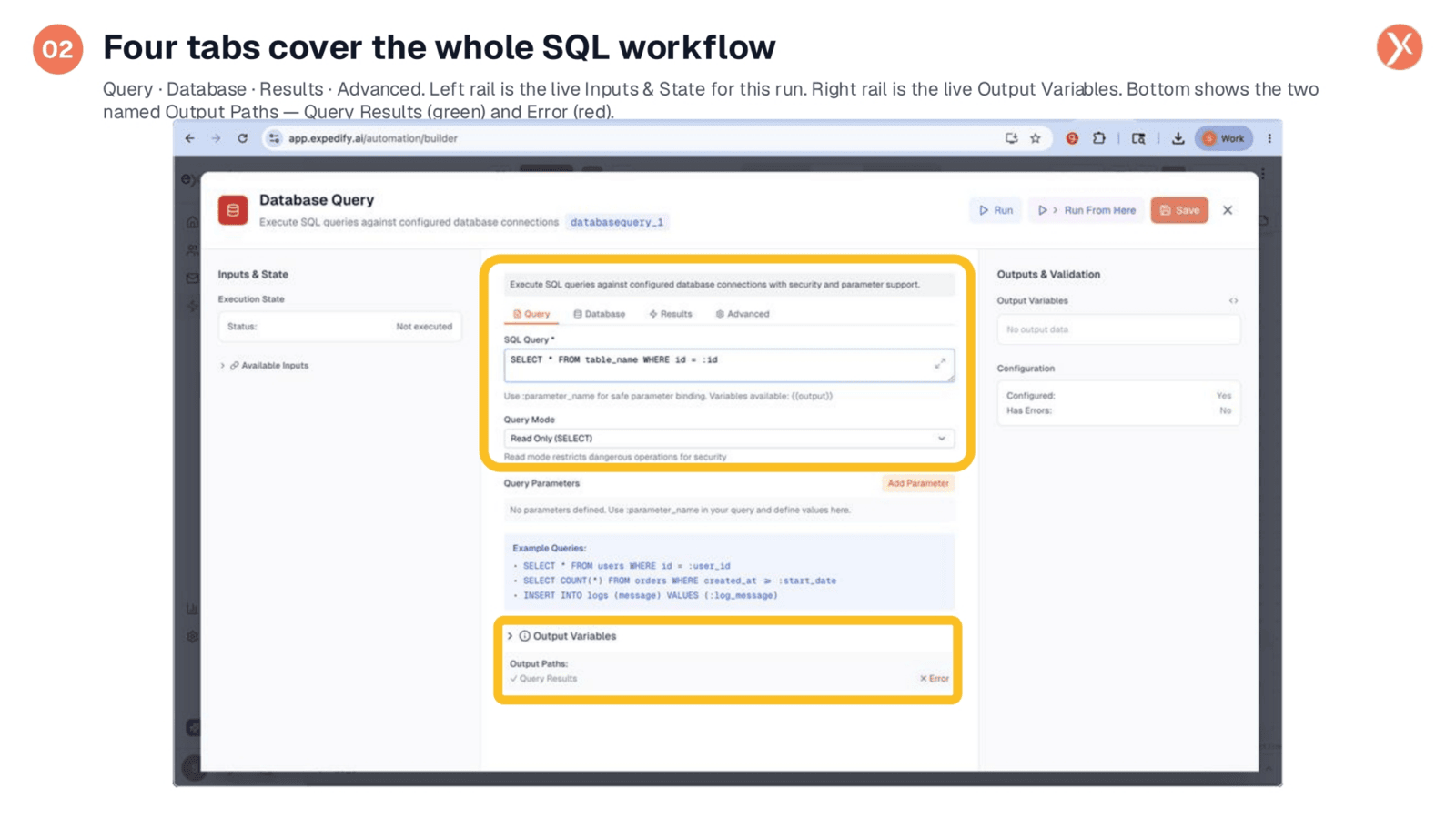Click the tab search icon in browser toolbar
1456x819 pixels.
[x=1138, y=138]
